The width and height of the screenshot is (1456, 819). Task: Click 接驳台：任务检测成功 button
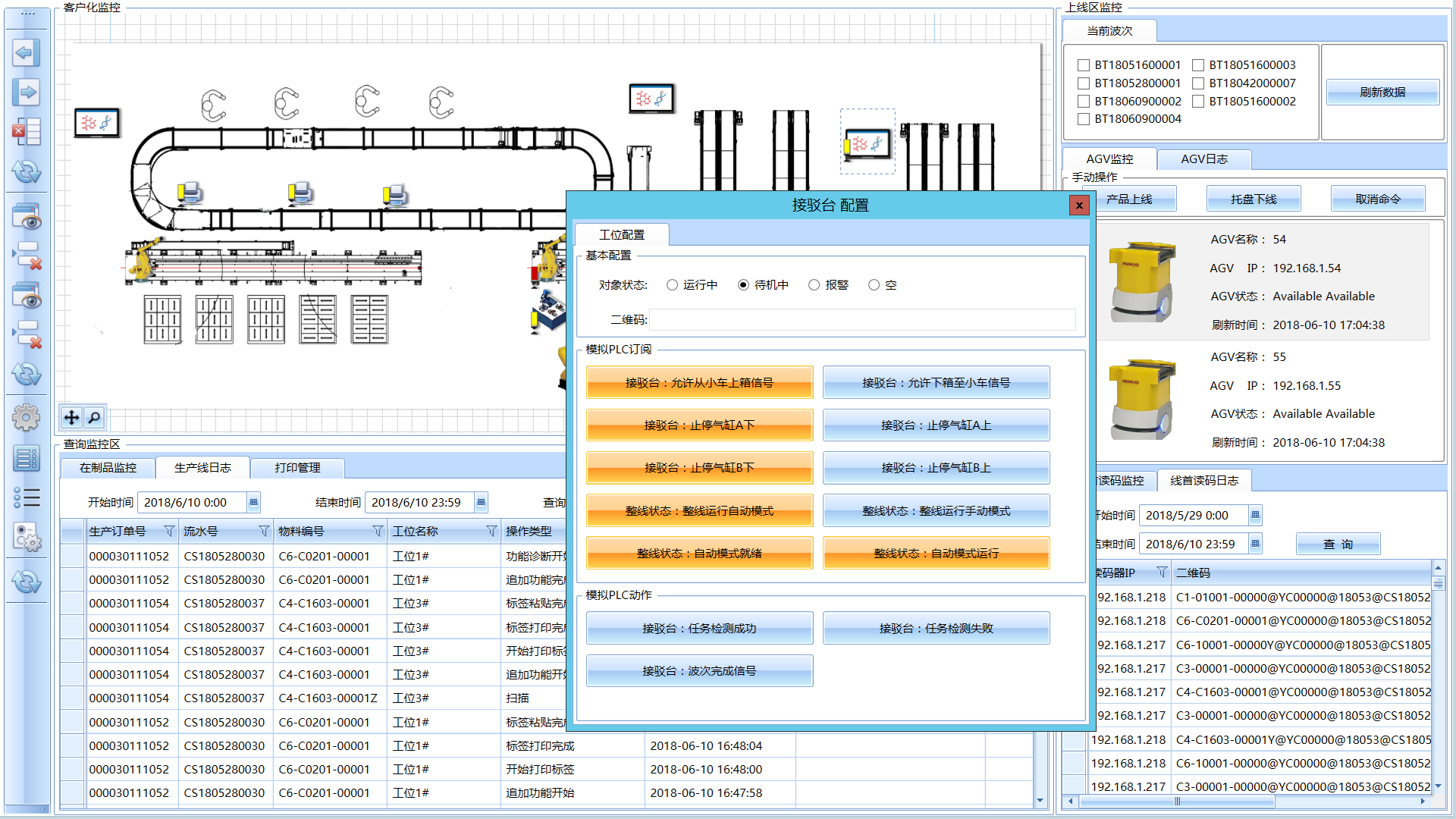[698, 628]
